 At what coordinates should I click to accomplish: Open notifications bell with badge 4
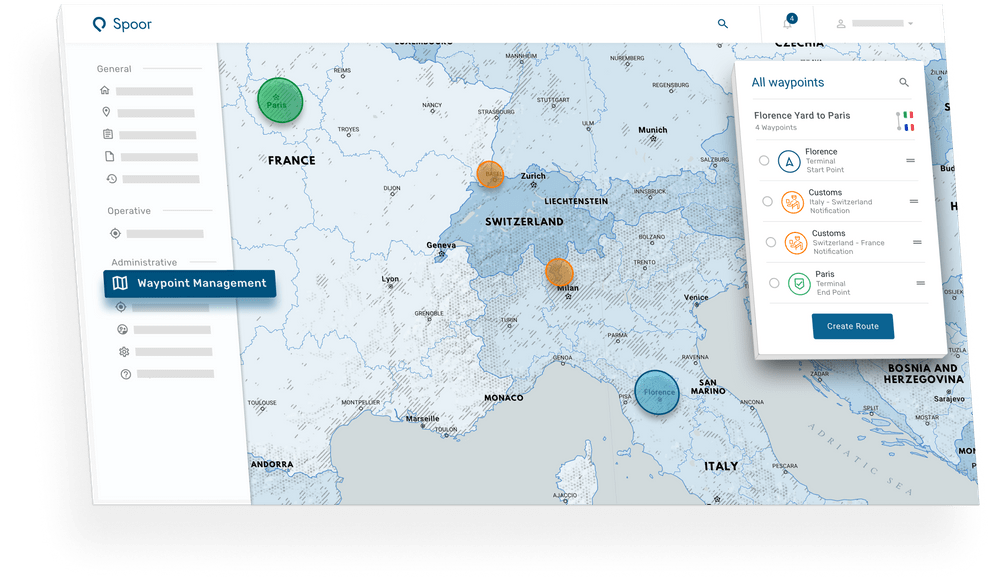click(788, 22)
